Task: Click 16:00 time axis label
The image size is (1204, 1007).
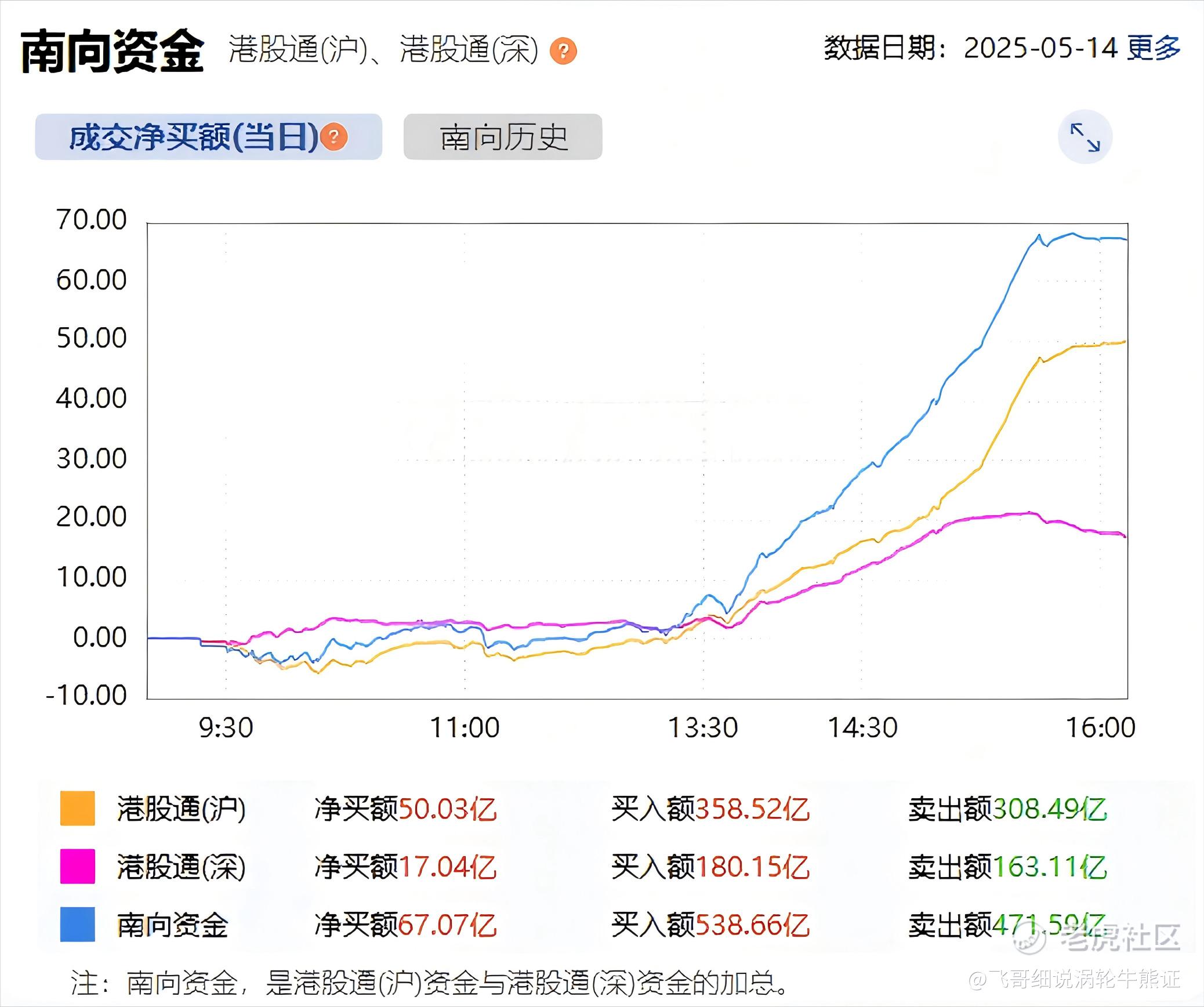Action: [1101, 727]
